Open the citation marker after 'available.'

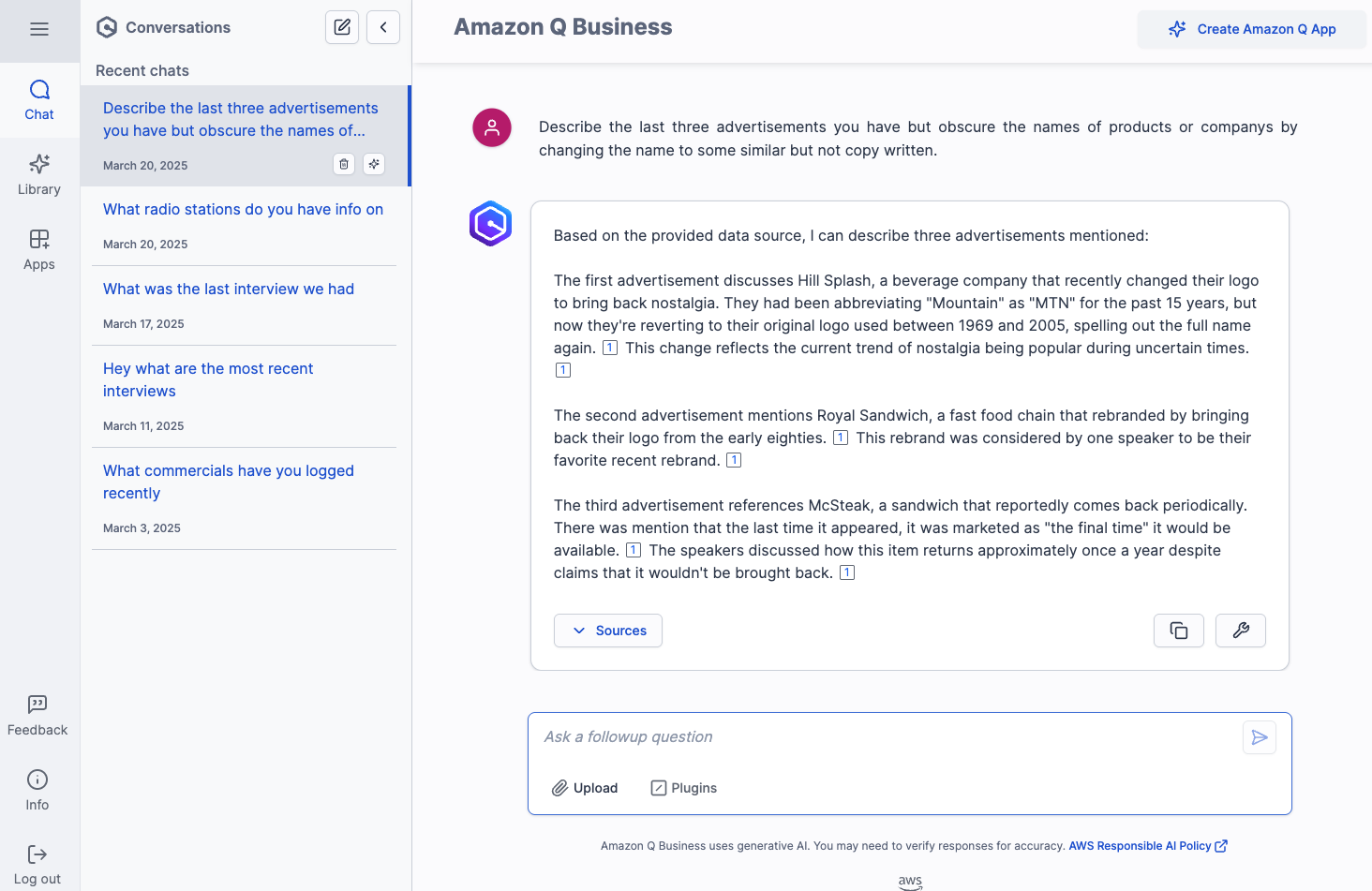tap(634, 550)
